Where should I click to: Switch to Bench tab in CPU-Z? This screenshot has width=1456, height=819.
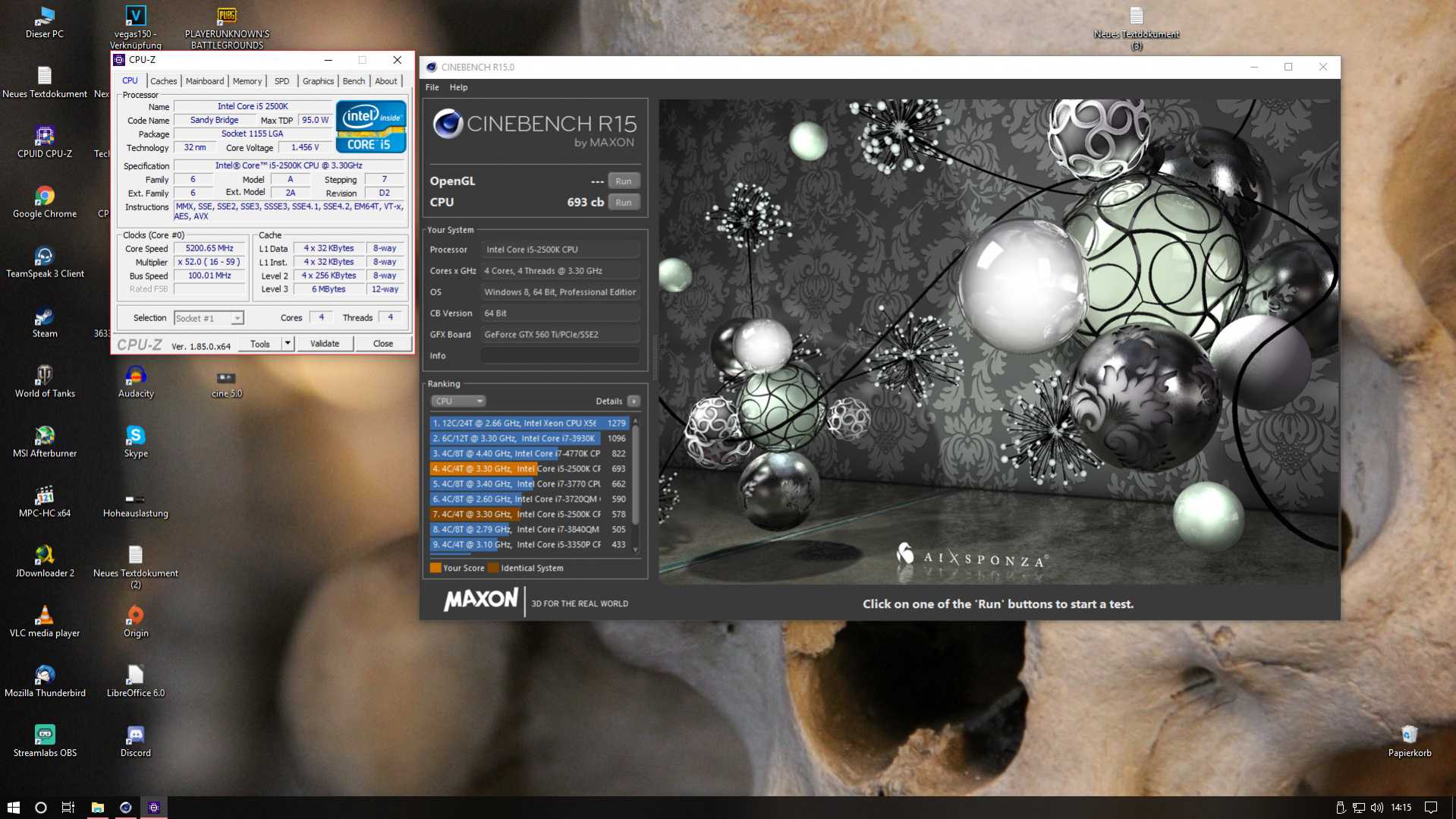(354, 81)
